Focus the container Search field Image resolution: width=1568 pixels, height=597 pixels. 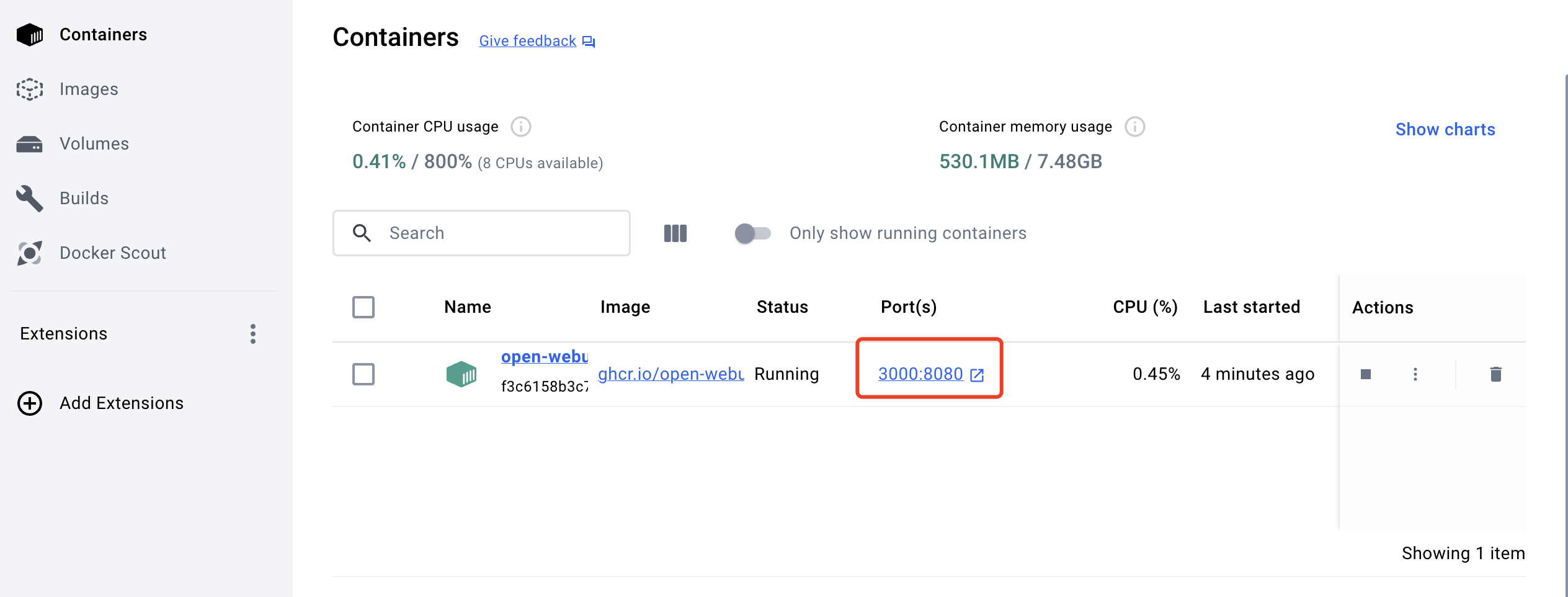tap(481, 233)
